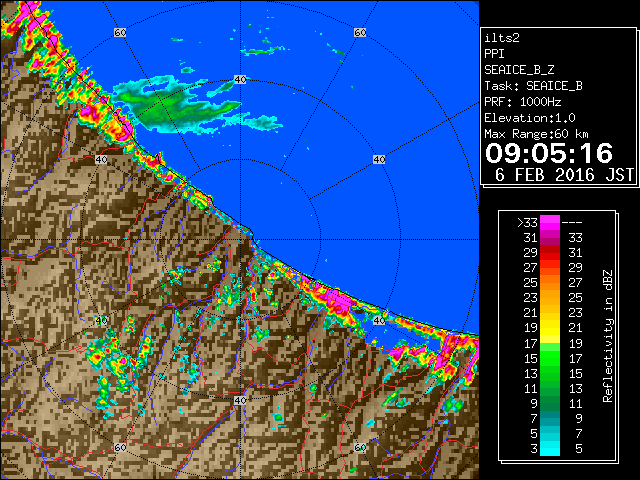
Task: Click the '6 FEB 2016 JST' date
Action: pyautogui.click(x=564, y=175)
